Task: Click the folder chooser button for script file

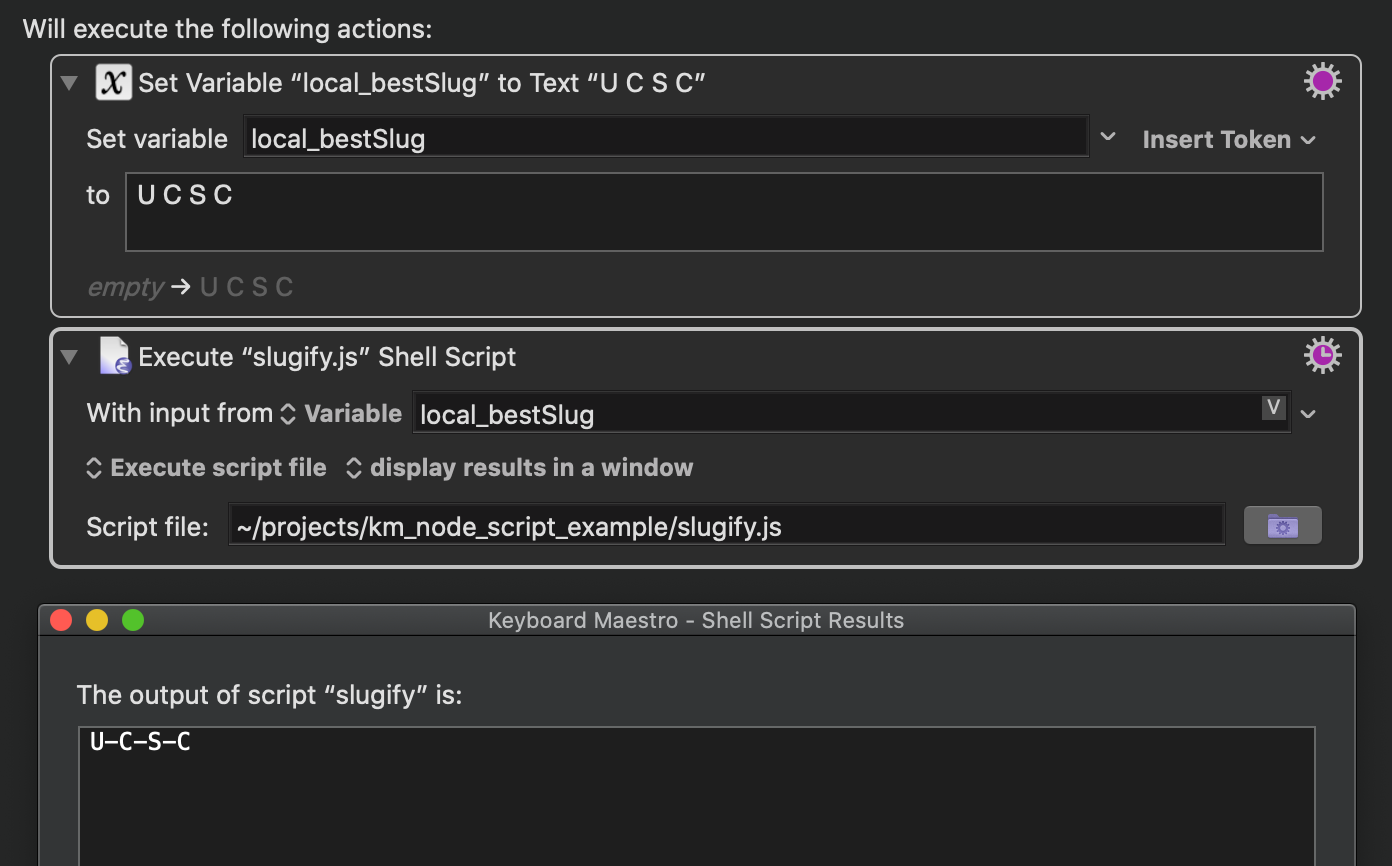Action: tap(1282, 525)
